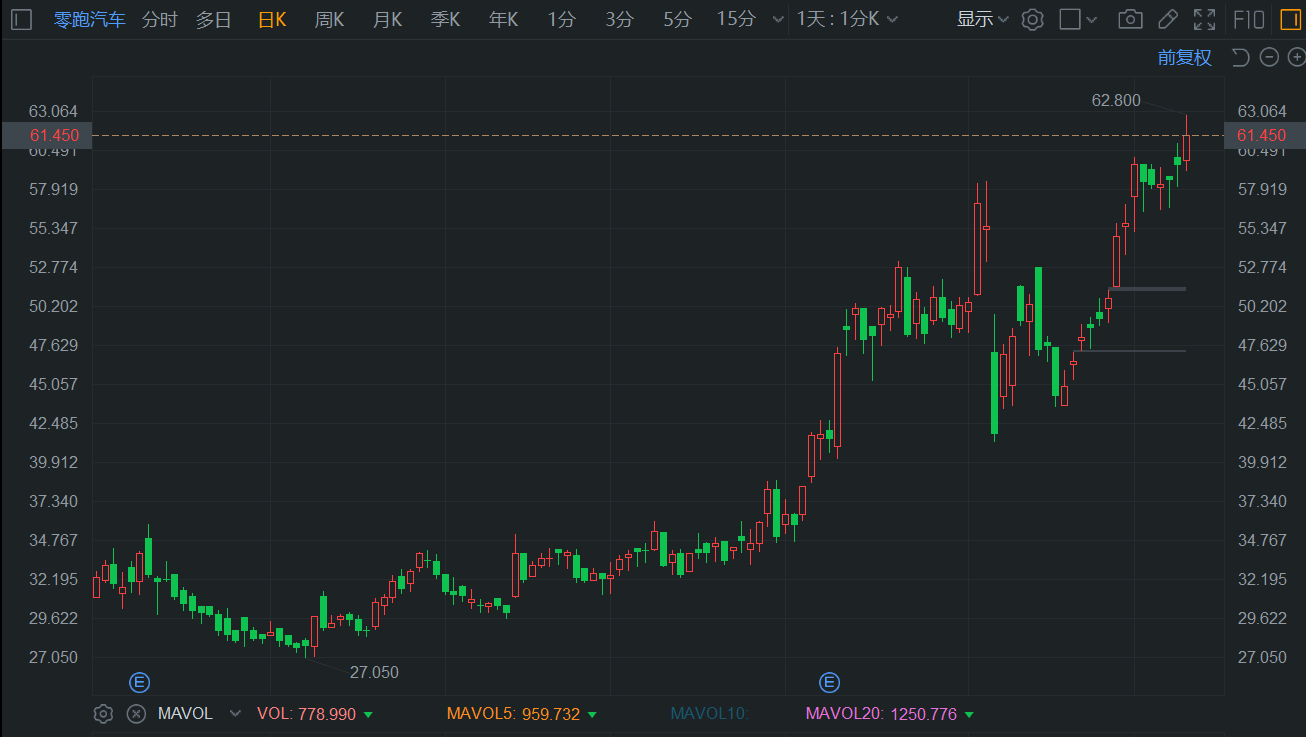The height and width of the screenshot is (737, 1306).
Task: Remove the MAVOL indicator
Action: click(136, 713)
